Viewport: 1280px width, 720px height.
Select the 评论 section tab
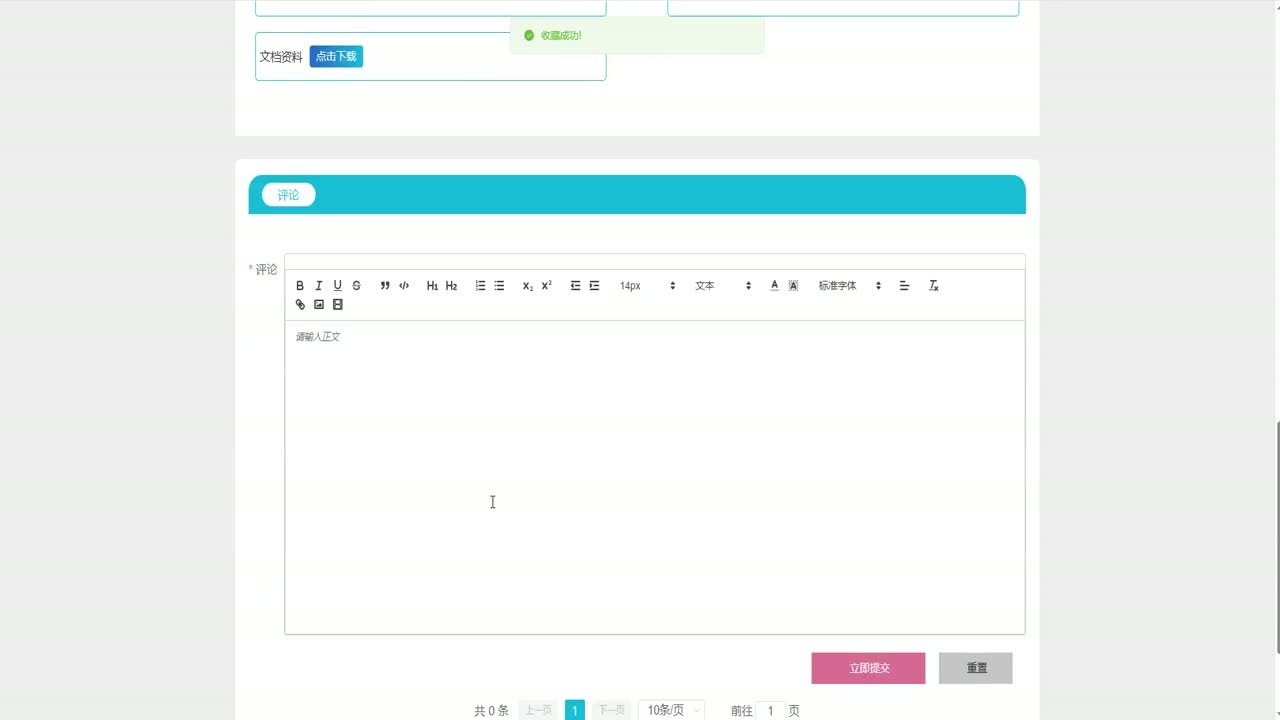[x=289, y=195]
